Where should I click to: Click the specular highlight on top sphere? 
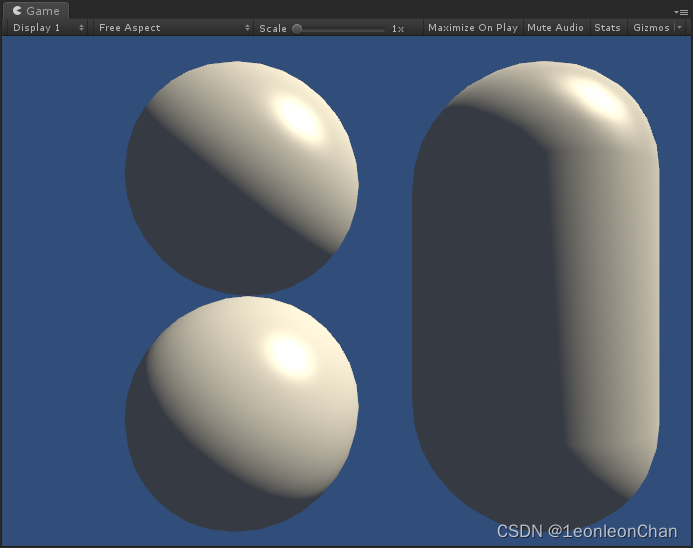298,118
